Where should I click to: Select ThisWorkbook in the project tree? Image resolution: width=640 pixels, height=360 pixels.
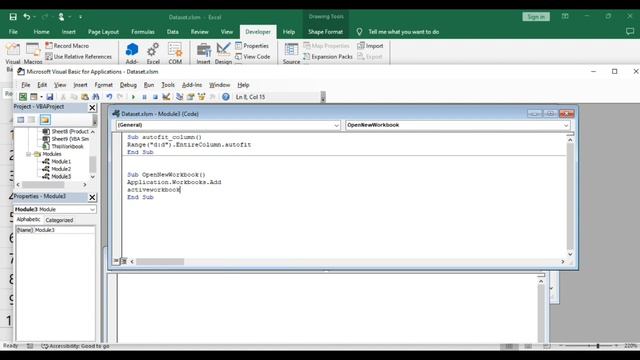pyautogui.click(x=67, y=146)
